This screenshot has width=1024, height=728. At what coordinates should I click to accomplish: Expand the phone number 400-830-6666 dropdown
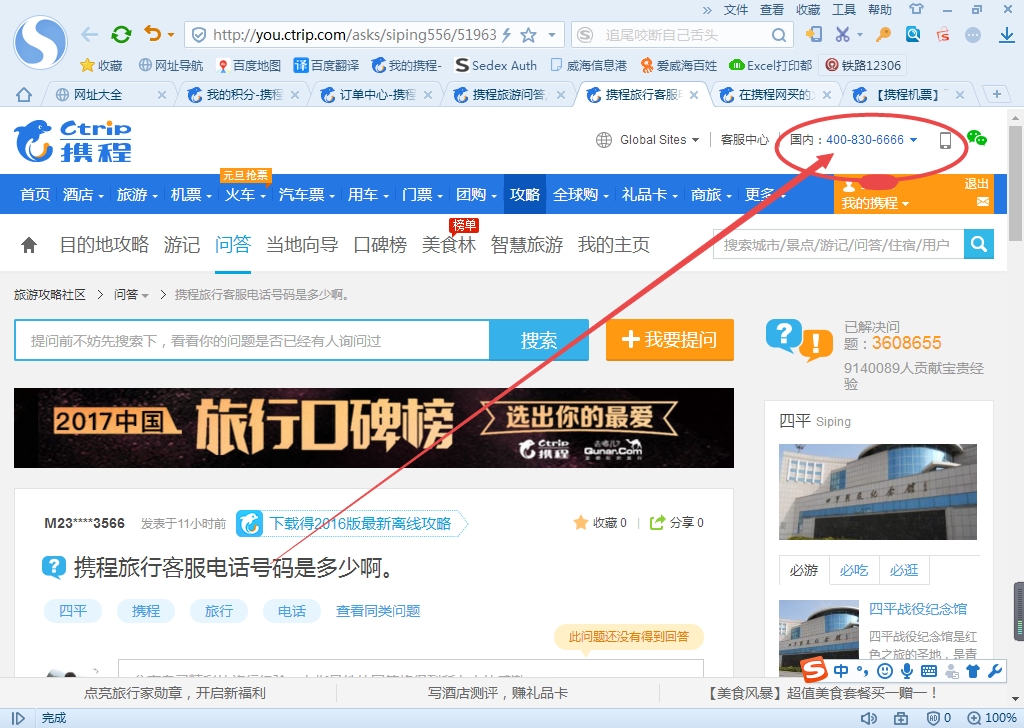[913, 140]
